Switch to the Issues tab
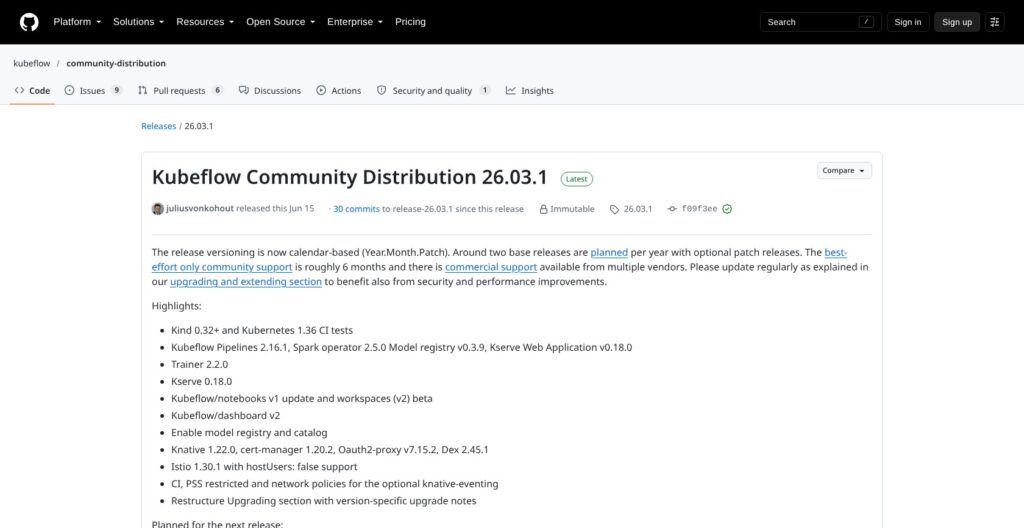Viewport: 1024px width, 528px height. [x=93, y=91]
